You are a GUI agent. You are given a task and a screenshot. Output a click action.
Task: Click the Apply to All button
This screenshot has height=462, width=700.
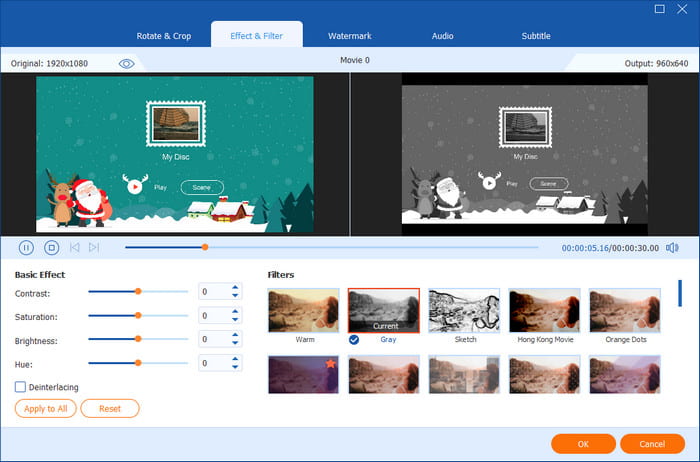click(x=45, y=408)
